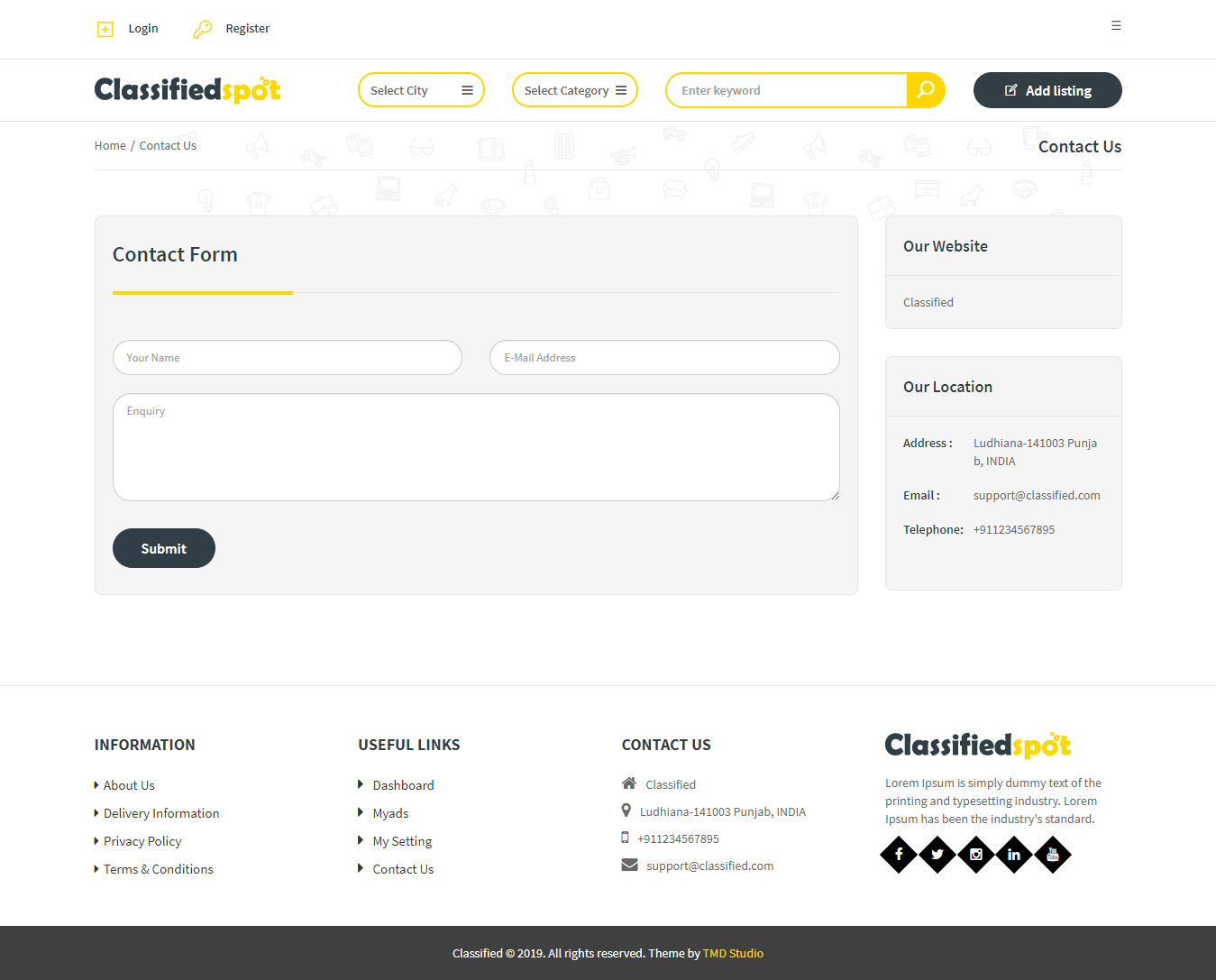Click the Login plus icon
Image resolution: width=1216 pixels, height=980 pixels.
(105, 28)
